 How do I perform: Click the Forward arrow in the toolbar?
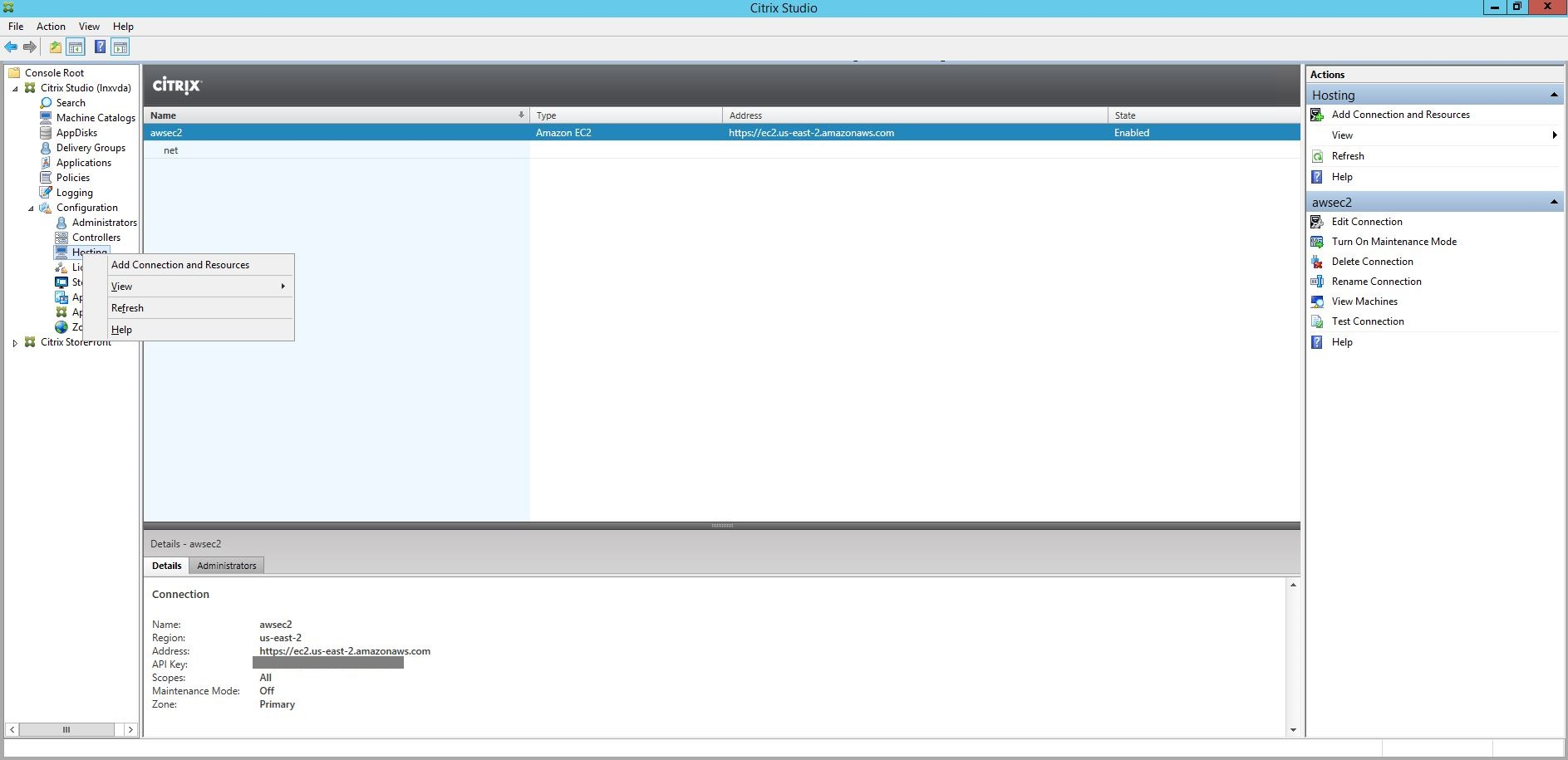(30, 47)
